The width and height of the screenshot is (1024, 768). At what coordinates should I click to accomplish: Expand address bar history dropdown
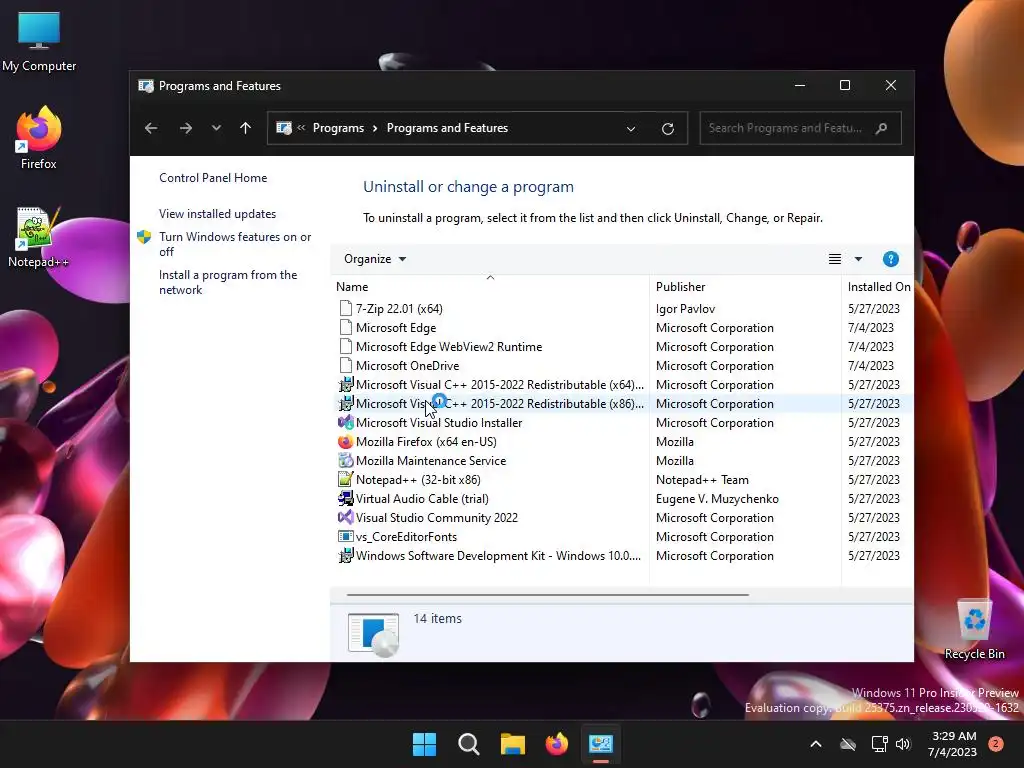coord(631,129)
